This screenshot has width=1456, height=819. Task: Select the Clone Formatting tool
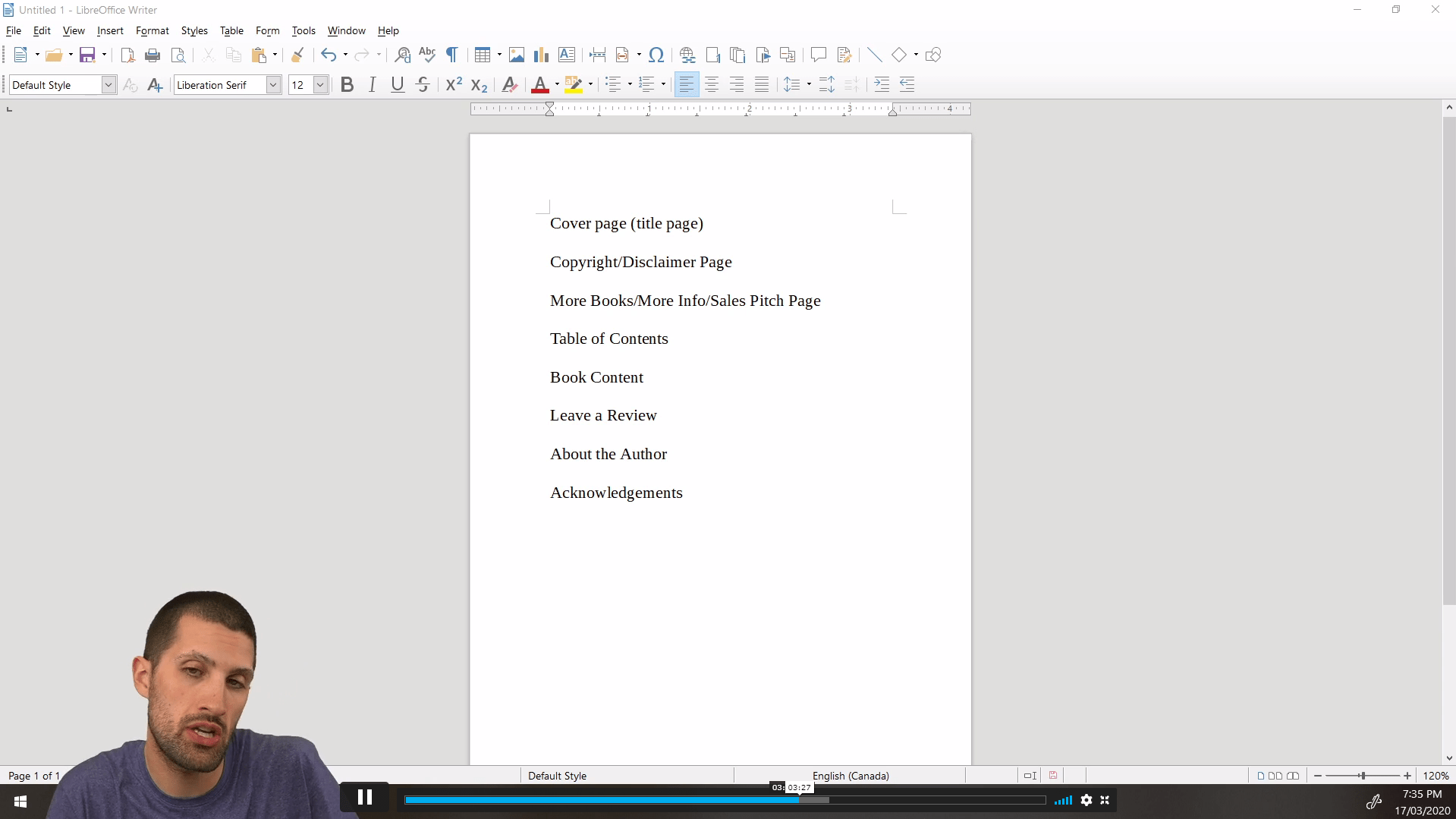point(297,55)
